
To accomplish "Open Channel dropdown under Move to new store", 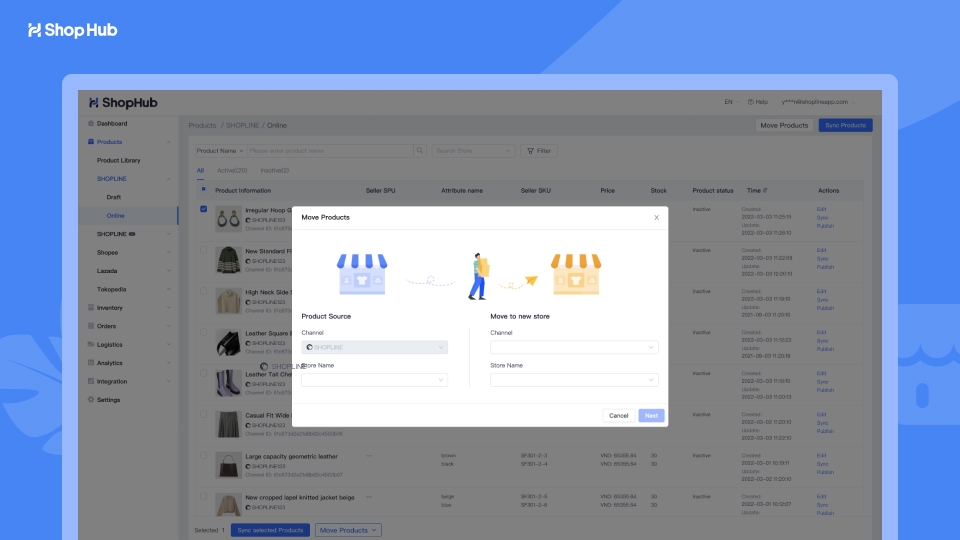I will (x=574, y=347).
